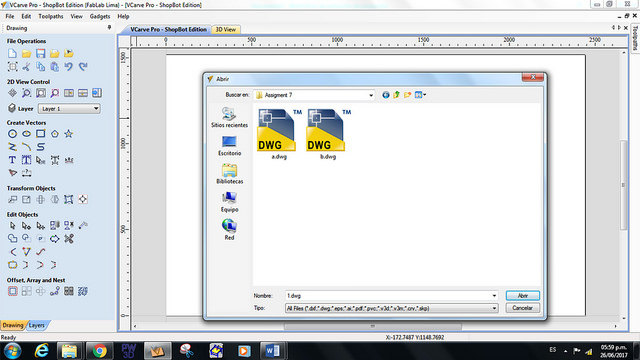Open Bibliotecas in dialog sidebar
This screenshot has width=640, height=360.
[x=229, y=174]
